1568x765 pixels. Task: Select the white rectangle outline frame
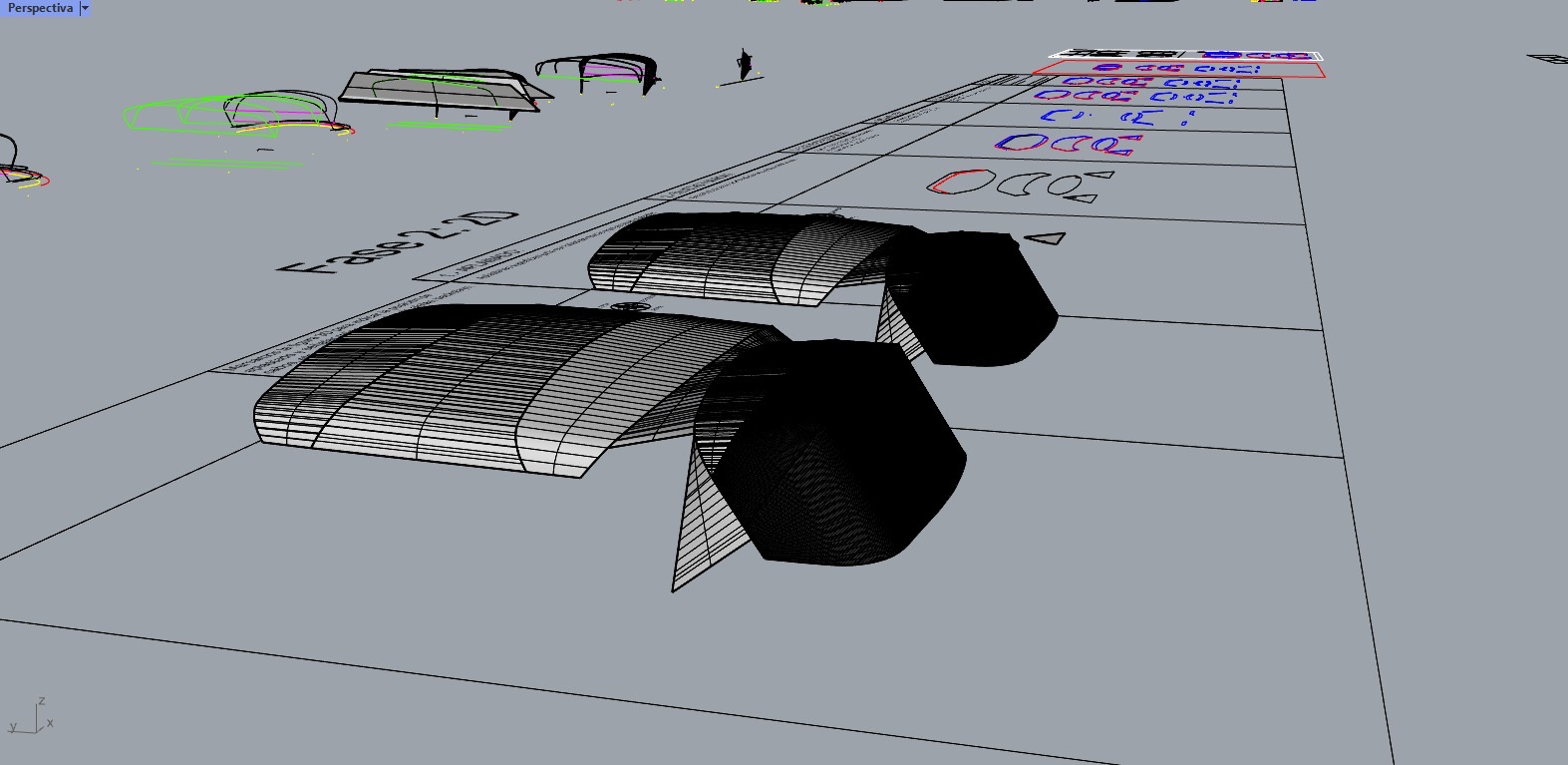[x=1186, y=54]
